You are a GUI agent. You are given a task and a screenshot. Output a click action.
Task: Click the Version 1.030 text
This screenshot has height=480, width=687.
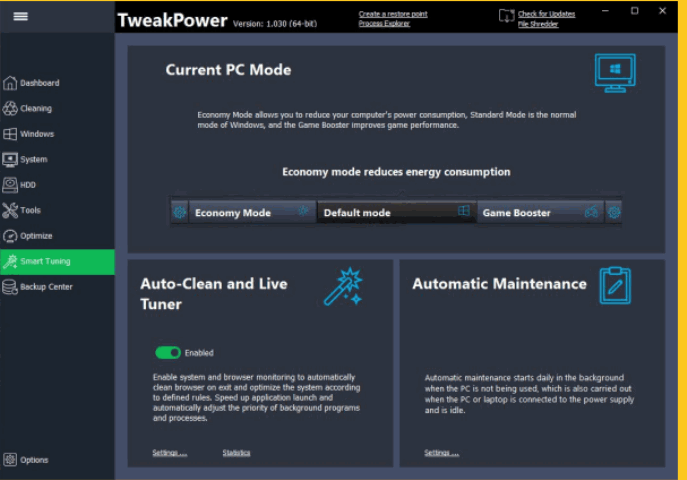(275, 24)
